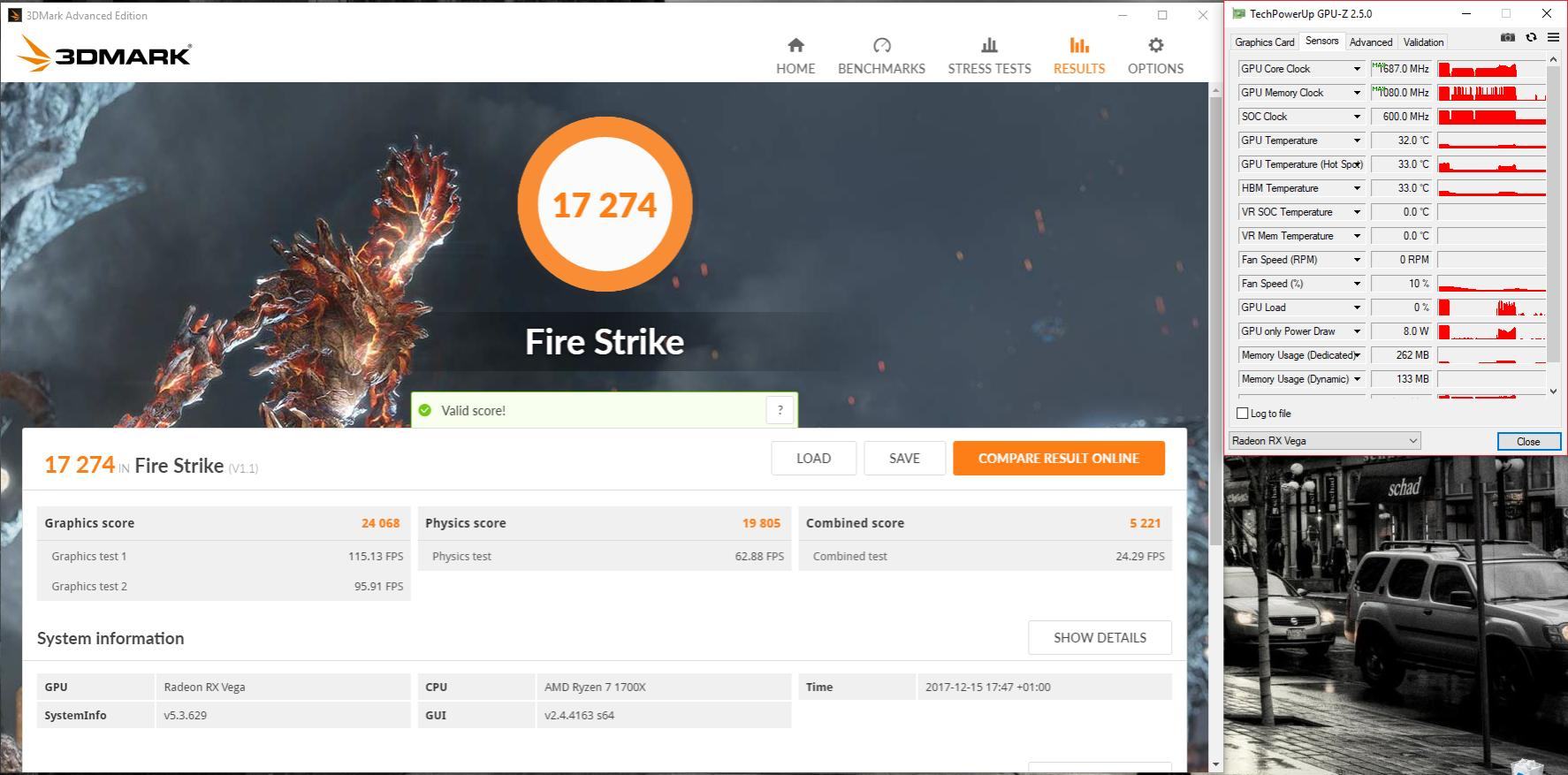1568x775 pixels.
Task: Open the GPU-Z hamburger menu
Action: pos(1553,37)
